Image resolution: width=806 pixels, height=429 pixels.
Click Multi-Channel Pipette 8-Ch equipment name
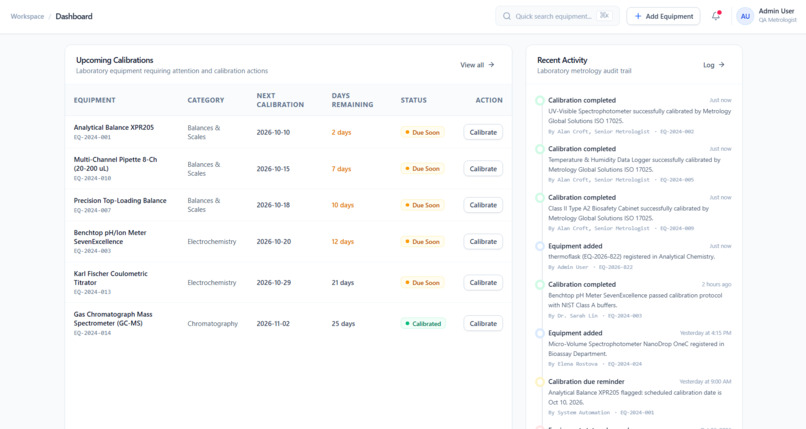coord(115,164)
